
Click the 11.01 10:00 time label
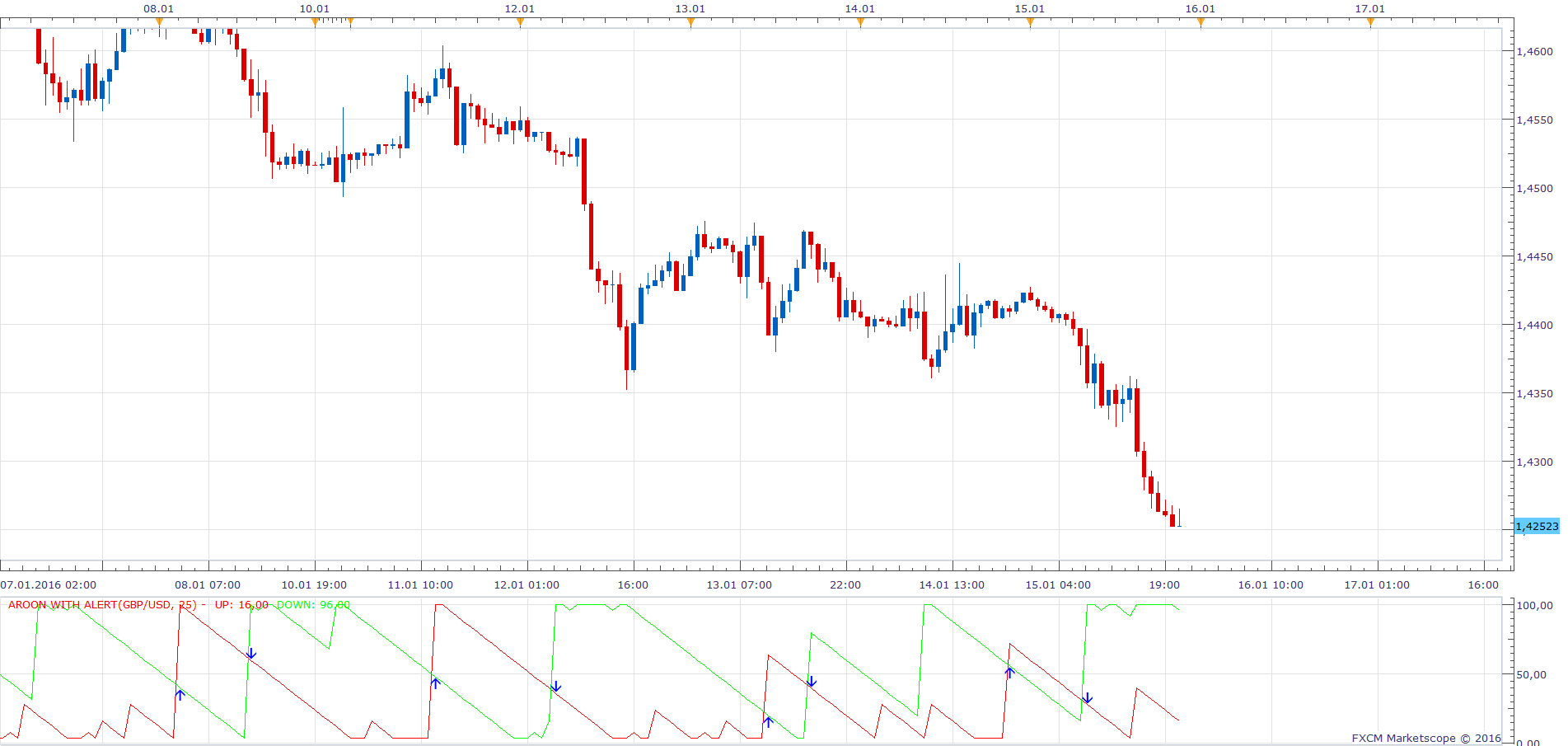point(420,585)
